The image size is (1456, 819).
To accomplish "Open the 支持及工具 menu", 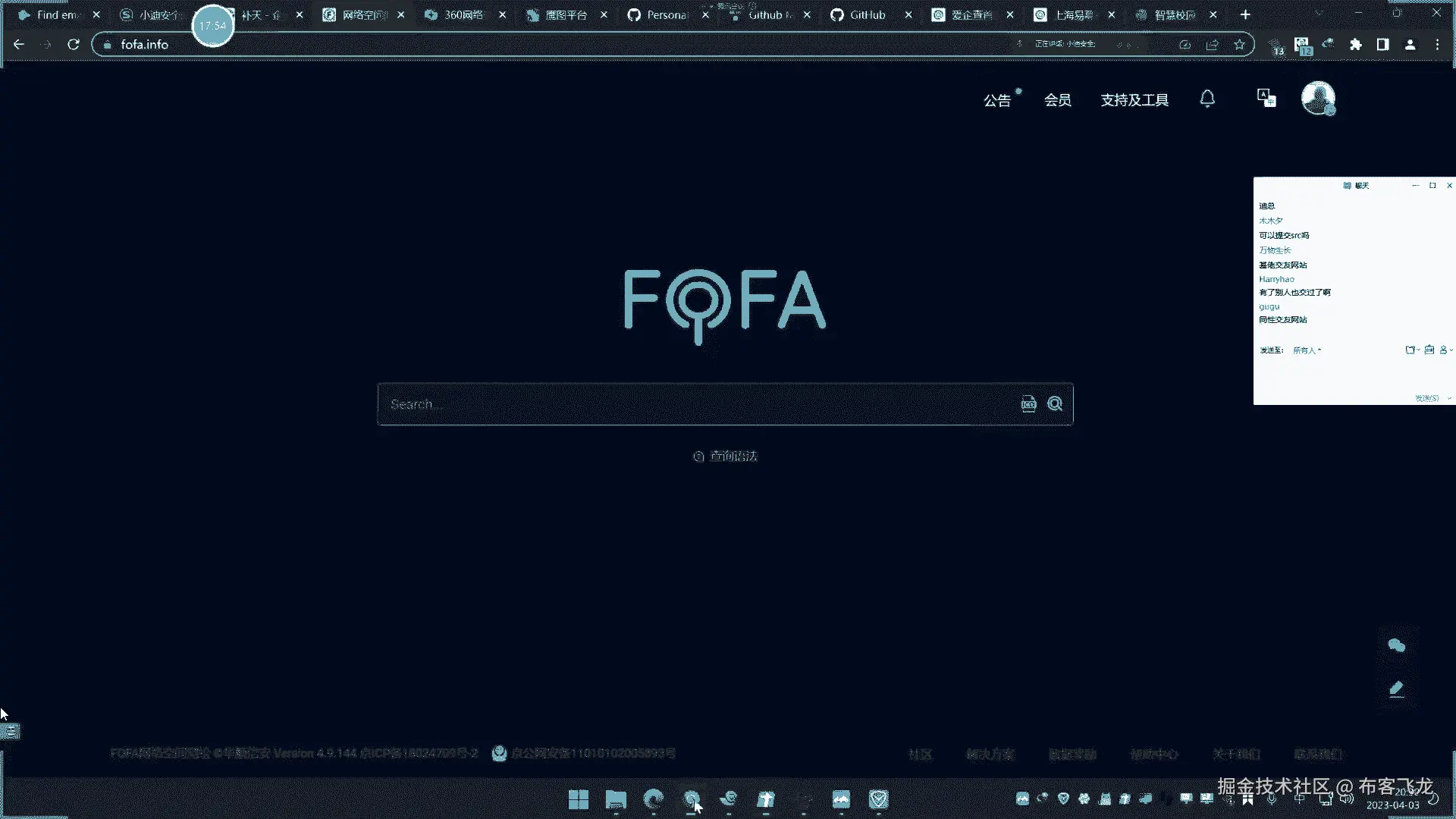I will tap(1134, 100).
